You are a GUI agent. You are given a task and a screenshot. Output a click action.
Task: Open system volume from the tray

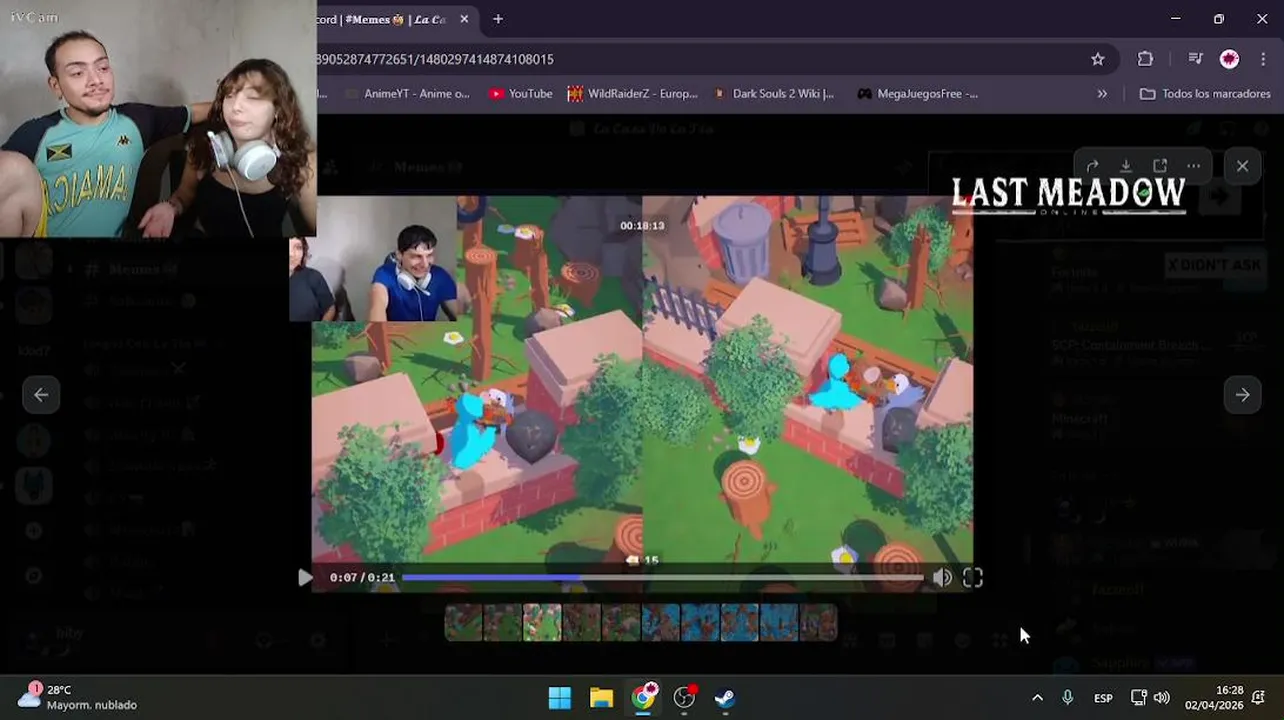pos(1161,697)
